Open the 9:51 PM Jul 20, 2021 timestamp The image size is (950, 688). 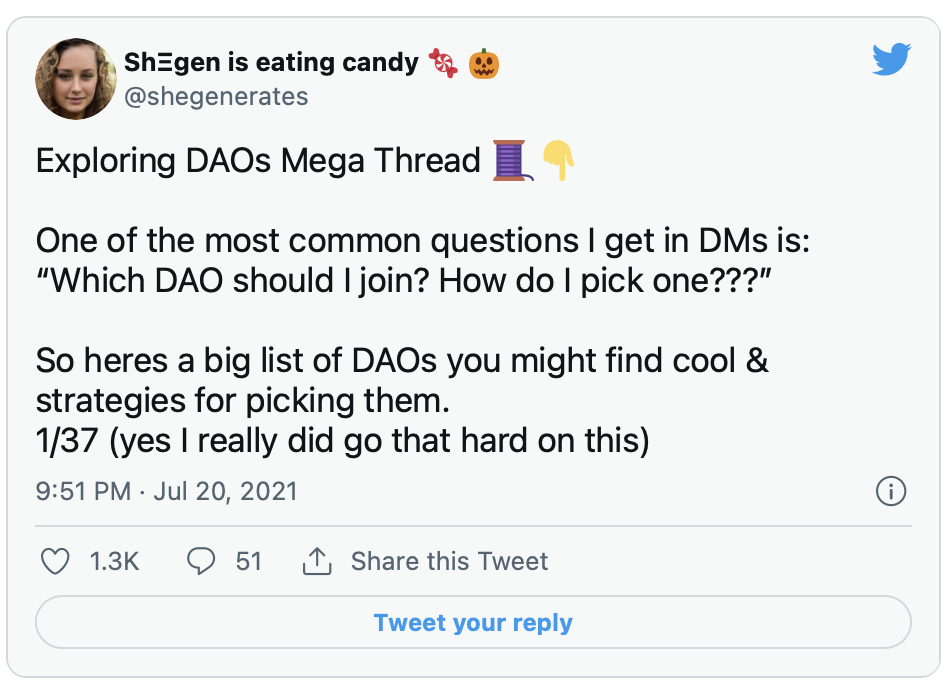tap(166, 491)
